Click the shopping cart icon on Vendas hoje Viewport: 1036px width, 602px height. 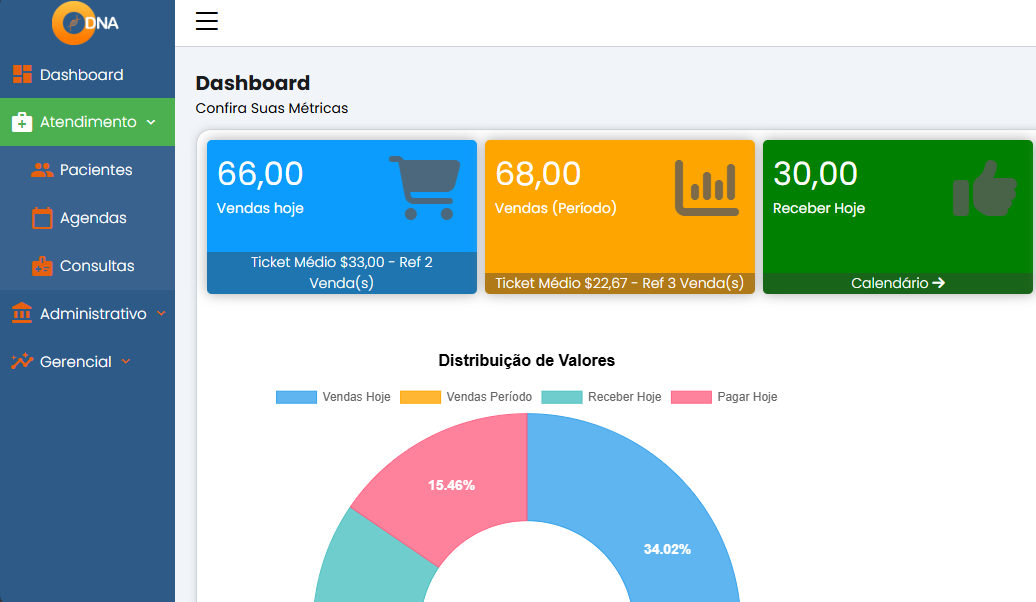tap(425, 188)
